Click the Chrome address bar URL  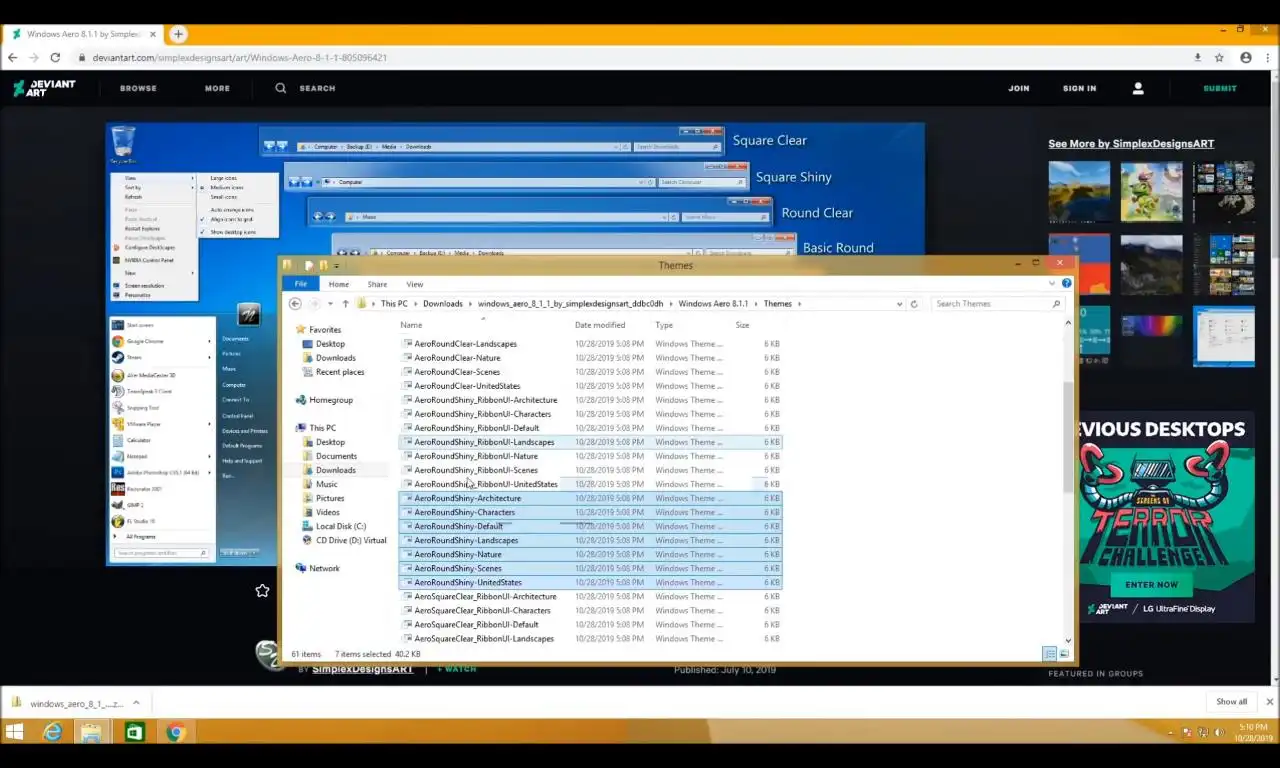[x=240, y=58]
